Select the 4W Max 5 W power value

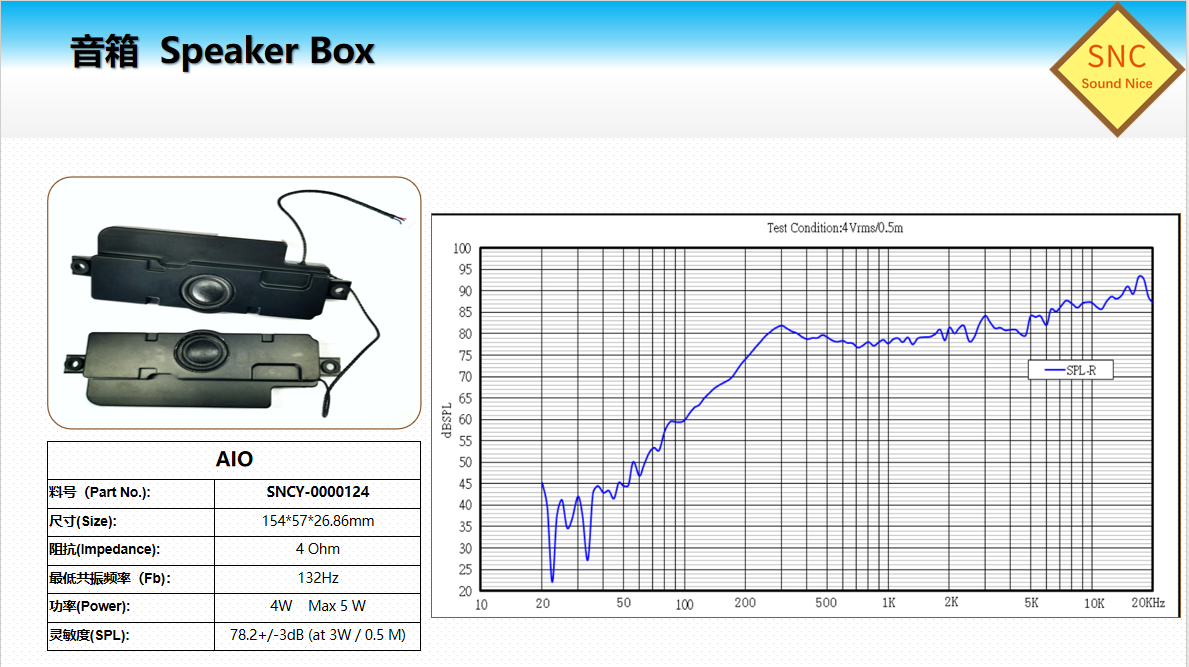click(317, 607)
